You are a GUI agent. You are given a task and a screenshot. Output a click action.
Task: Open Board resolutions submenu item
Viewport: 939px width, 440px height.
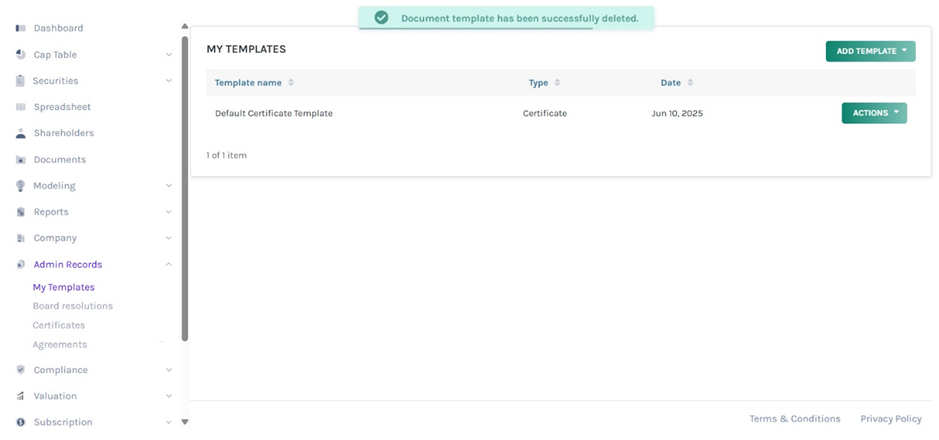tap(72, 306)
